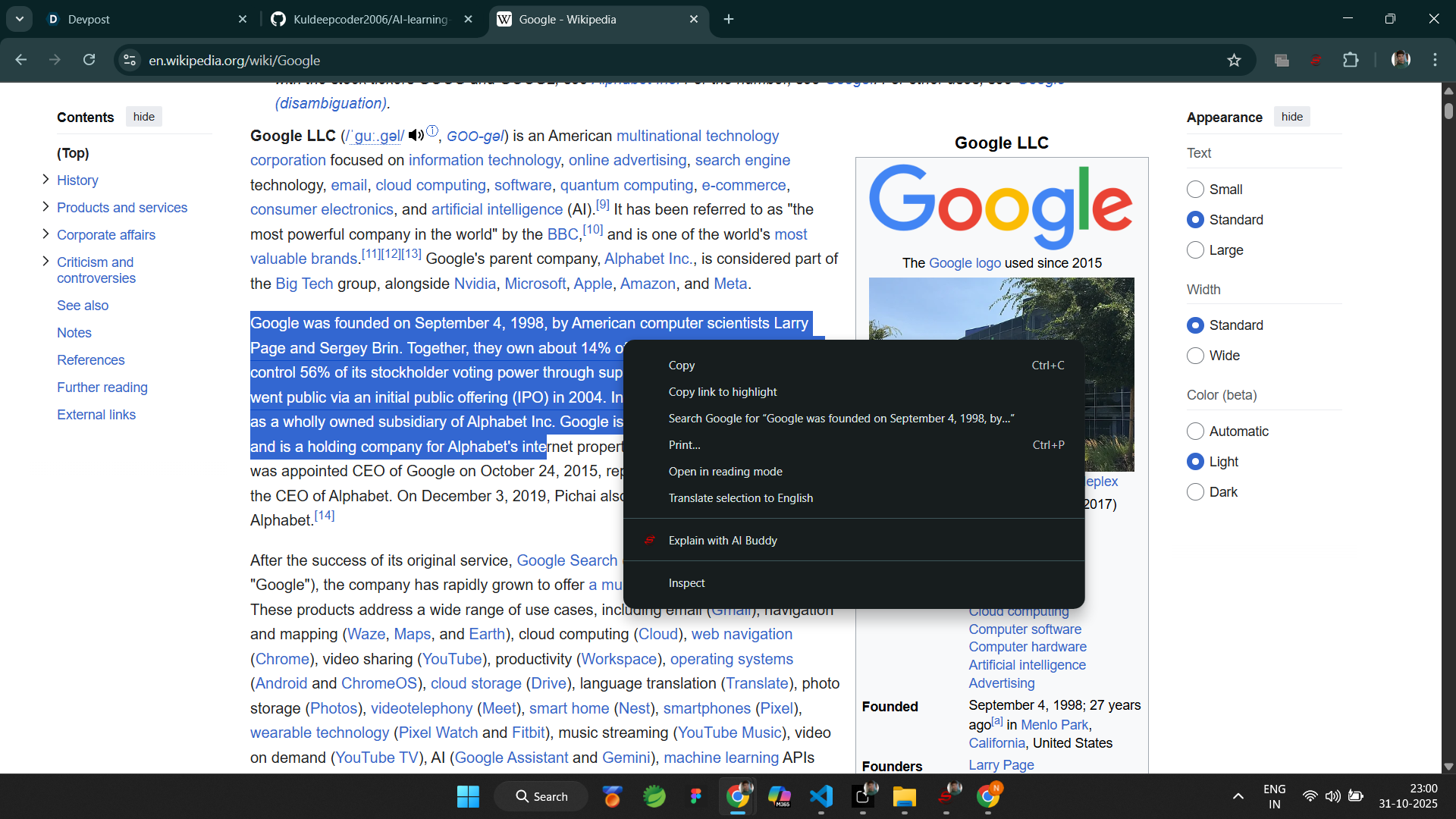The width and height of the screenshot is (1456, 819).
Task: Select the Dark color option
Action: point(1195,492)
